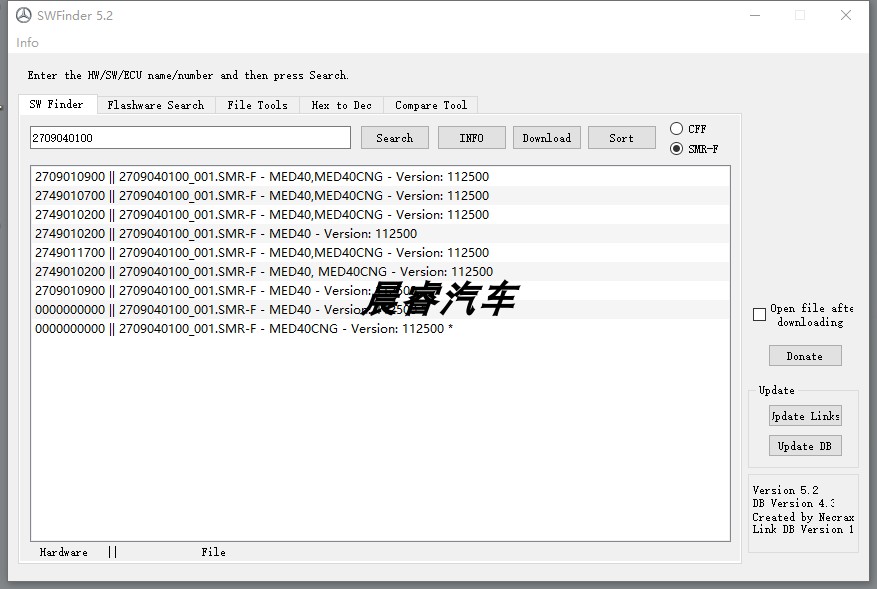The width and height of the screenshot is (877, 589).
Task: Click the Update DB button
Action: tap(805, 446)
